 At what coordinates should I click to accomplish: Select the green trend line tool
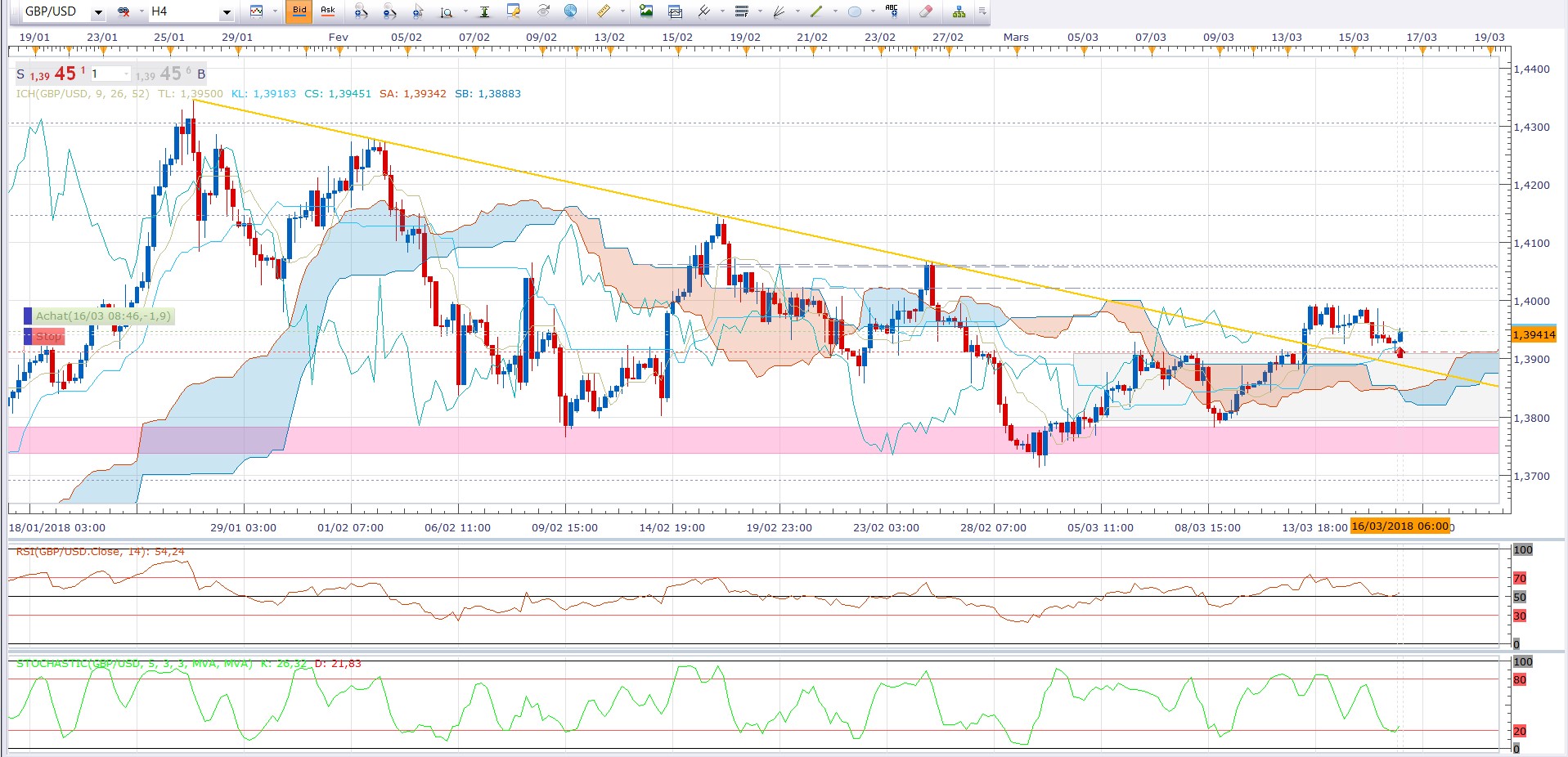pyautogui.click(x=816, y=11)
